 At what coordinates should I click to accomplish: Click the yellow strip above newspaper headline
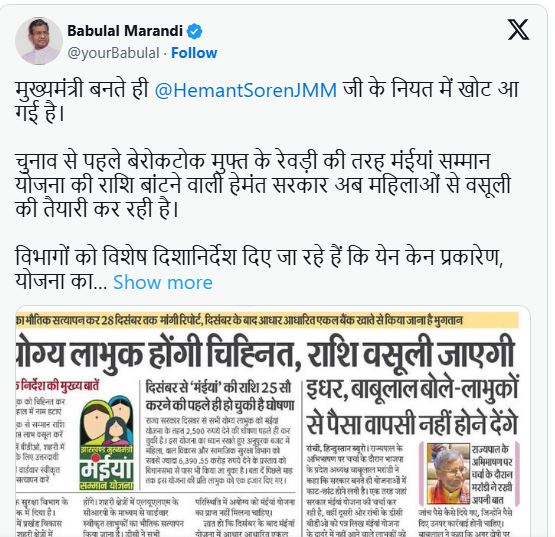[267, 320]
